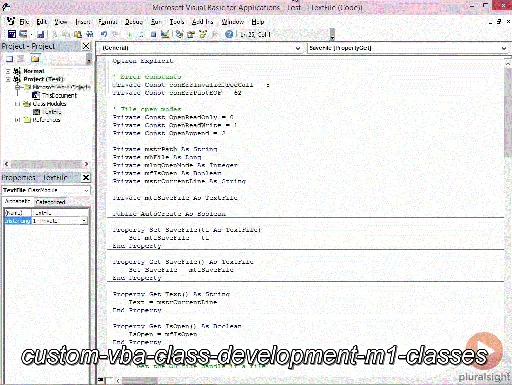
Task: Click the Break pause icon
Action: pos(141,34)
